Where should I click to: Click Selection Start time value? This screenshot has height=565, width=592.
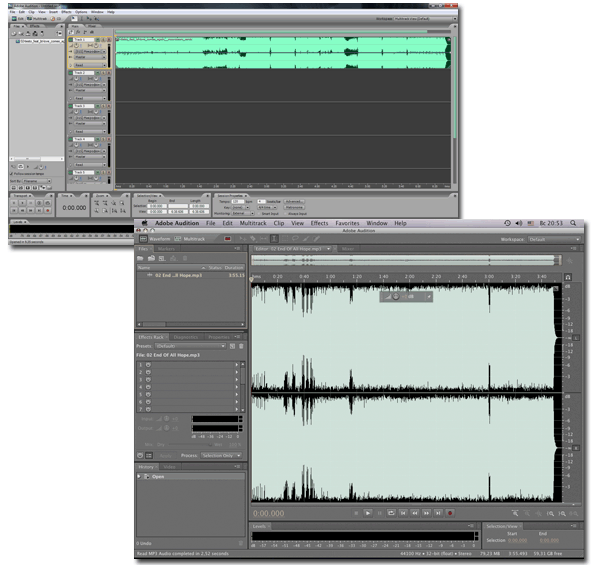pyautogui.click(x=518, y=540)
